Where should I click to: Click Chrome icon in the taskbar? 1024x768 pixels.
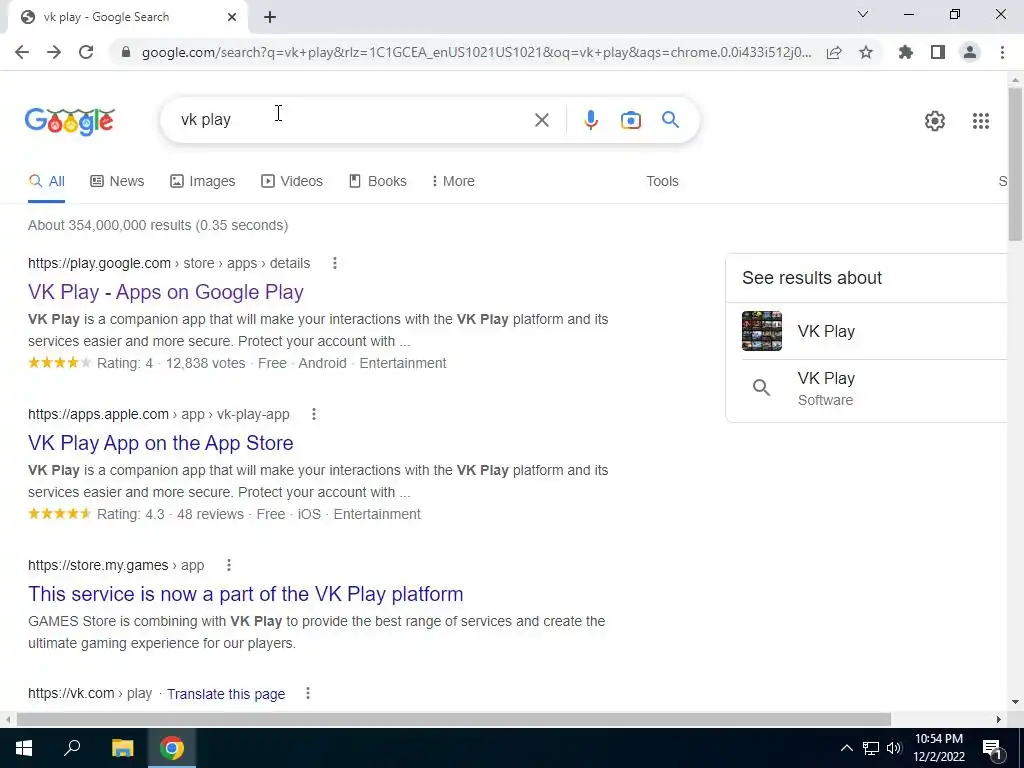(172, 748)
